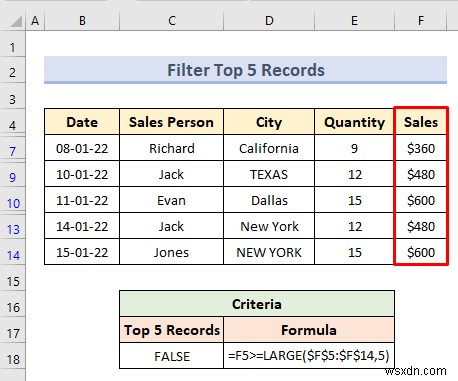Select $600 in the Jones row
Viewport: 458px width, 381px height.
[x=421, y=252]
